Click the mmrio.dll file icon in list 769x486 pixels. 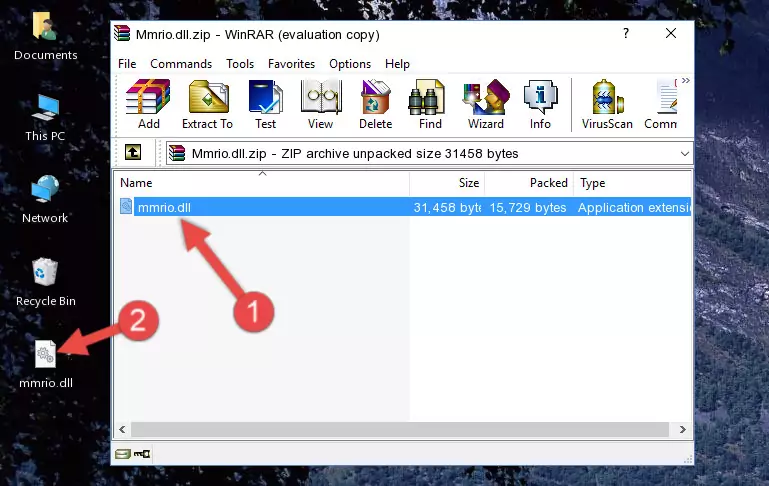(126, 206)
